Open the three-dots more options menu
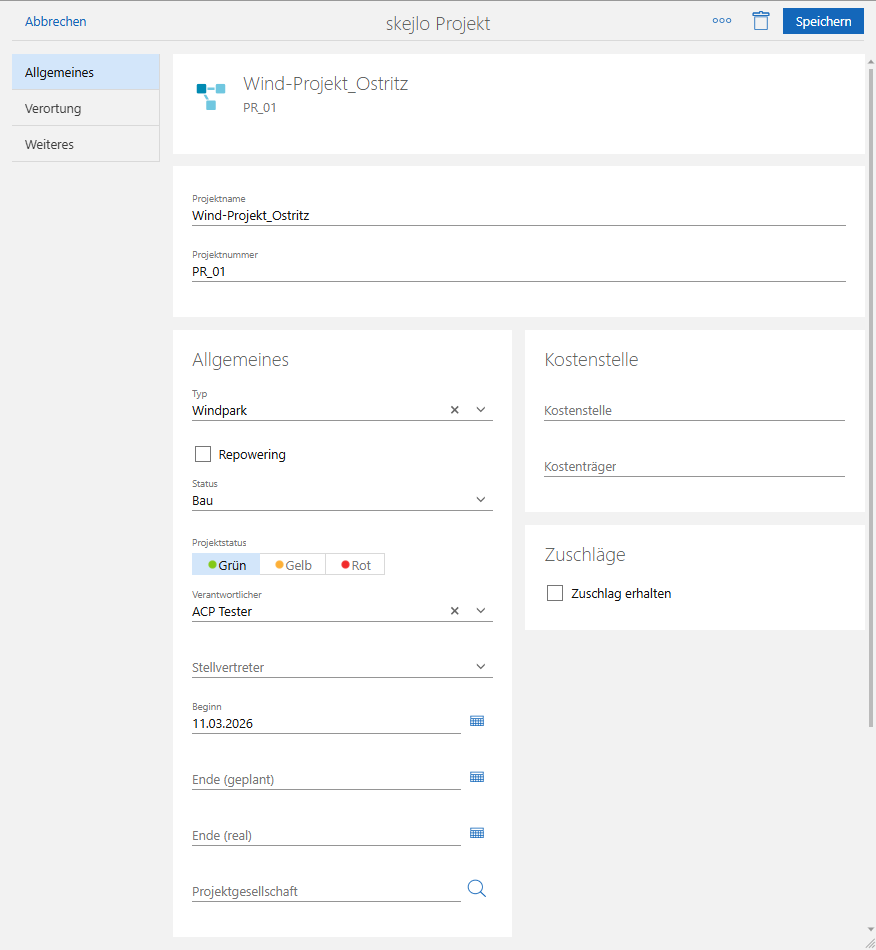Screen dimensions: 876x950 pos(722,21)
